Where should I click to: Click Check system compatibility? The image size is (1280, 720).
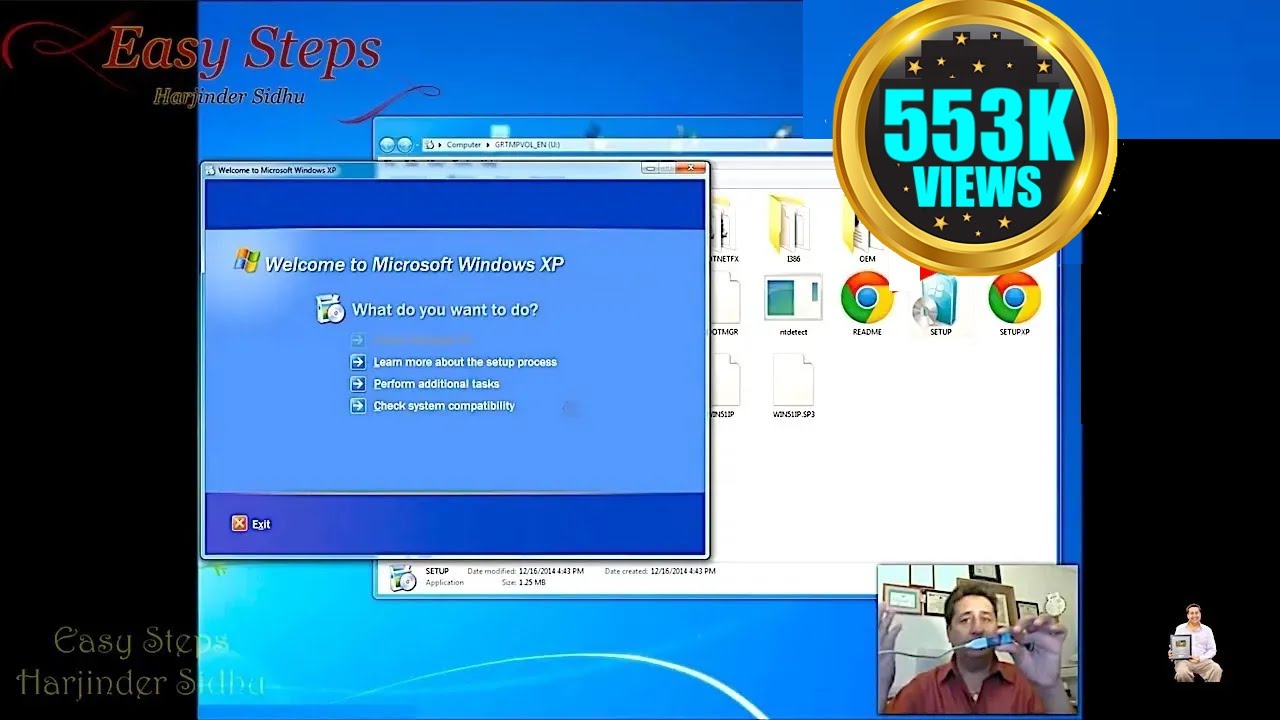point(444,406)
